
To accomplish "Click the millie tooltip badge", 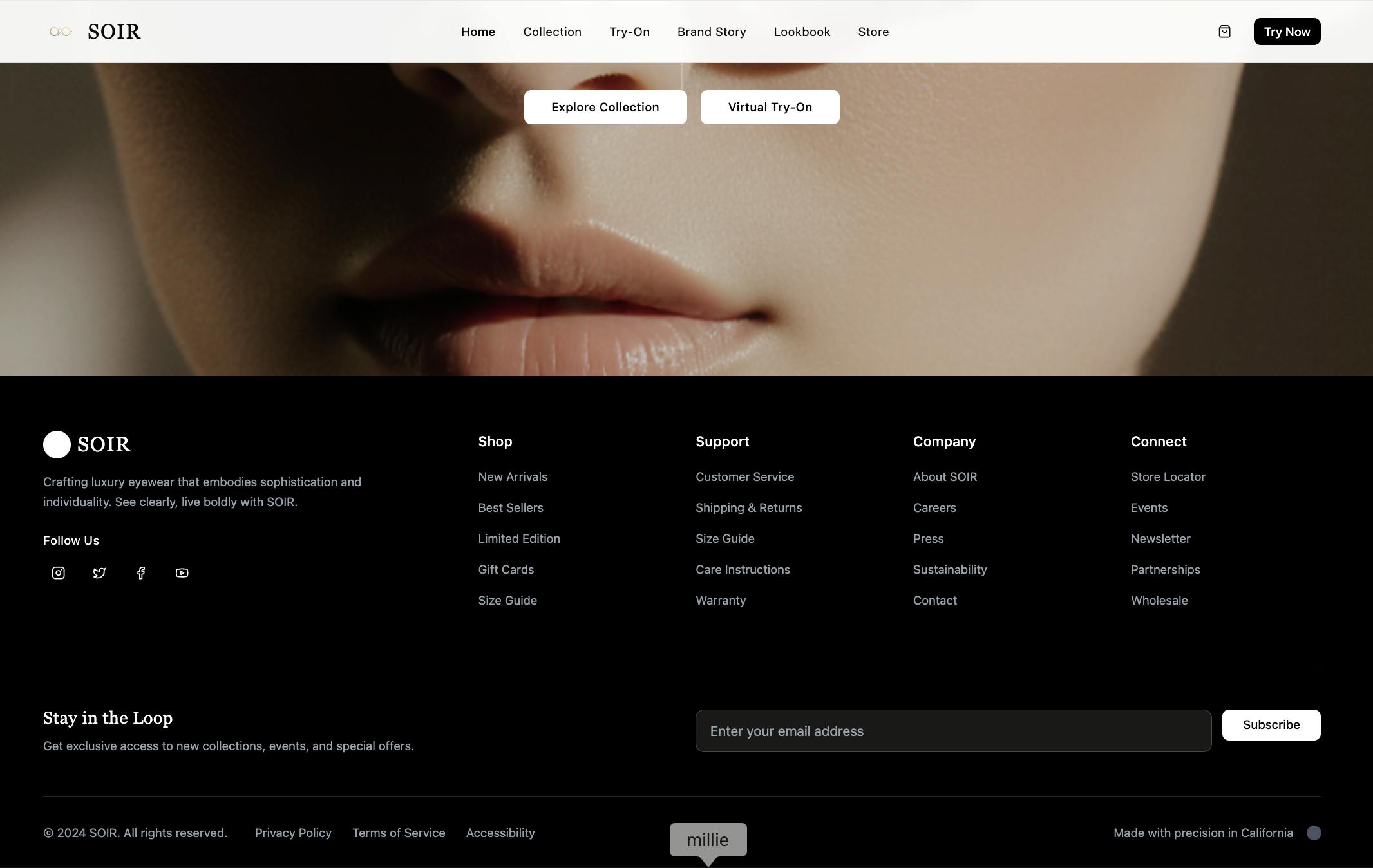I will (708, 840).
